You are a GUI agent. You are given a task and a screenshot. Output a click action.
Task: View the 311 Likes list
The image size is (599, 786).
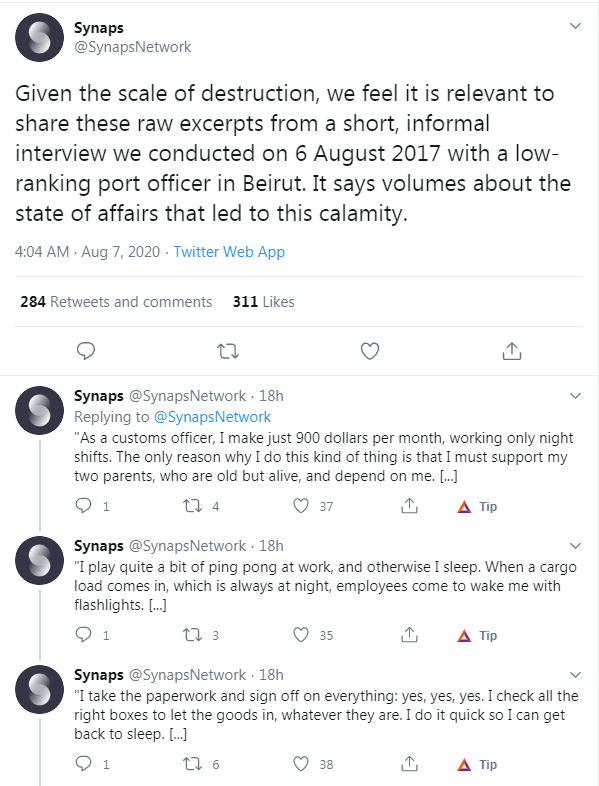point(264,302)
